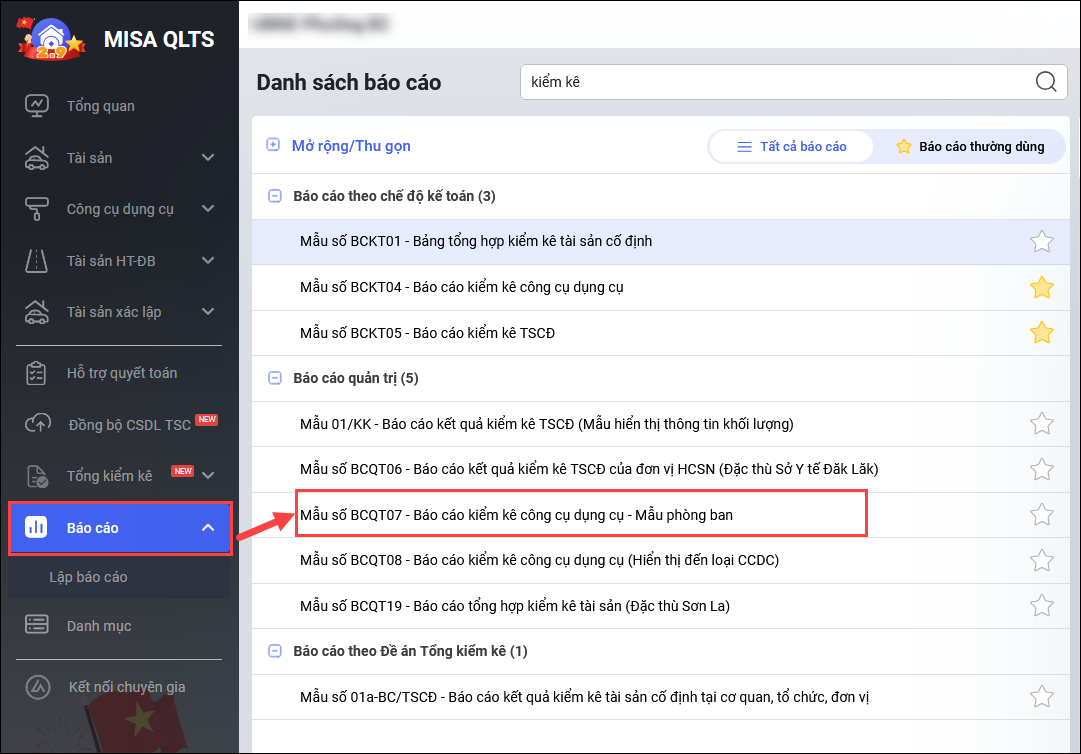Click the Tổng kiểm kê document icon
Viewport: 1081px width, 754px height.
[37, 476]
